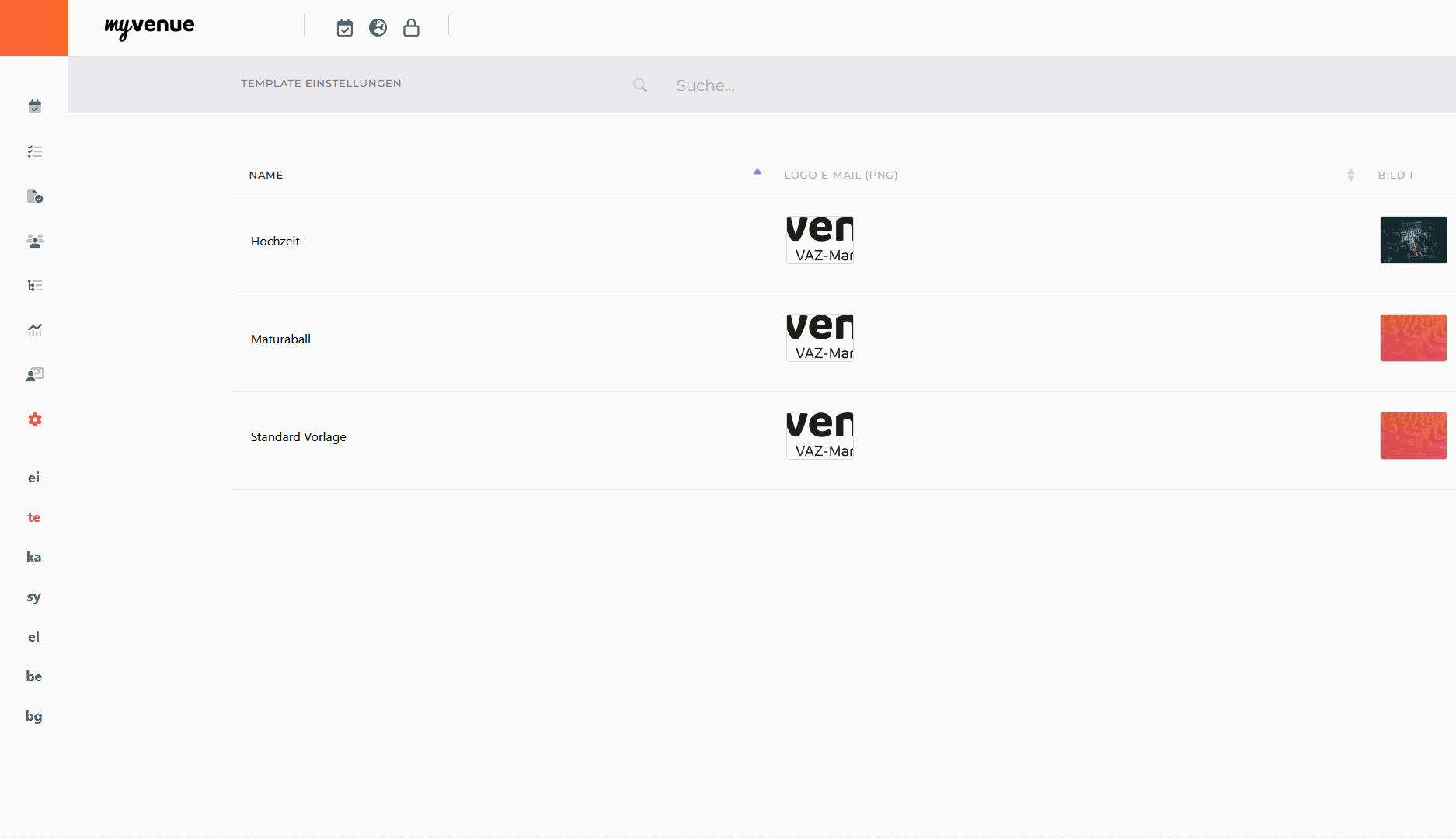This screenshot has height=838, width=1456.
Task: Open the document-check icon in the sidebar
Action: pyautogui.click(x=35, y=196)
